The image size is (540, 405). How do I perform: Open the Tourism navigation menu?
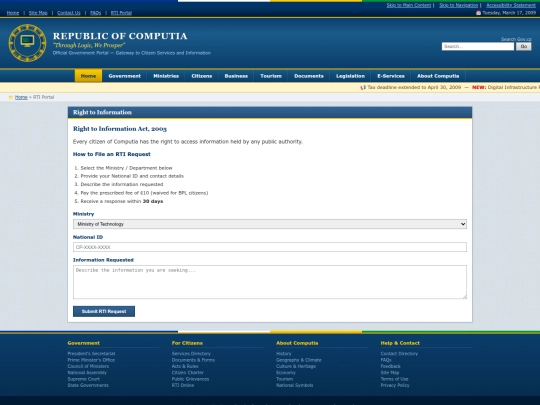[271, 76]
